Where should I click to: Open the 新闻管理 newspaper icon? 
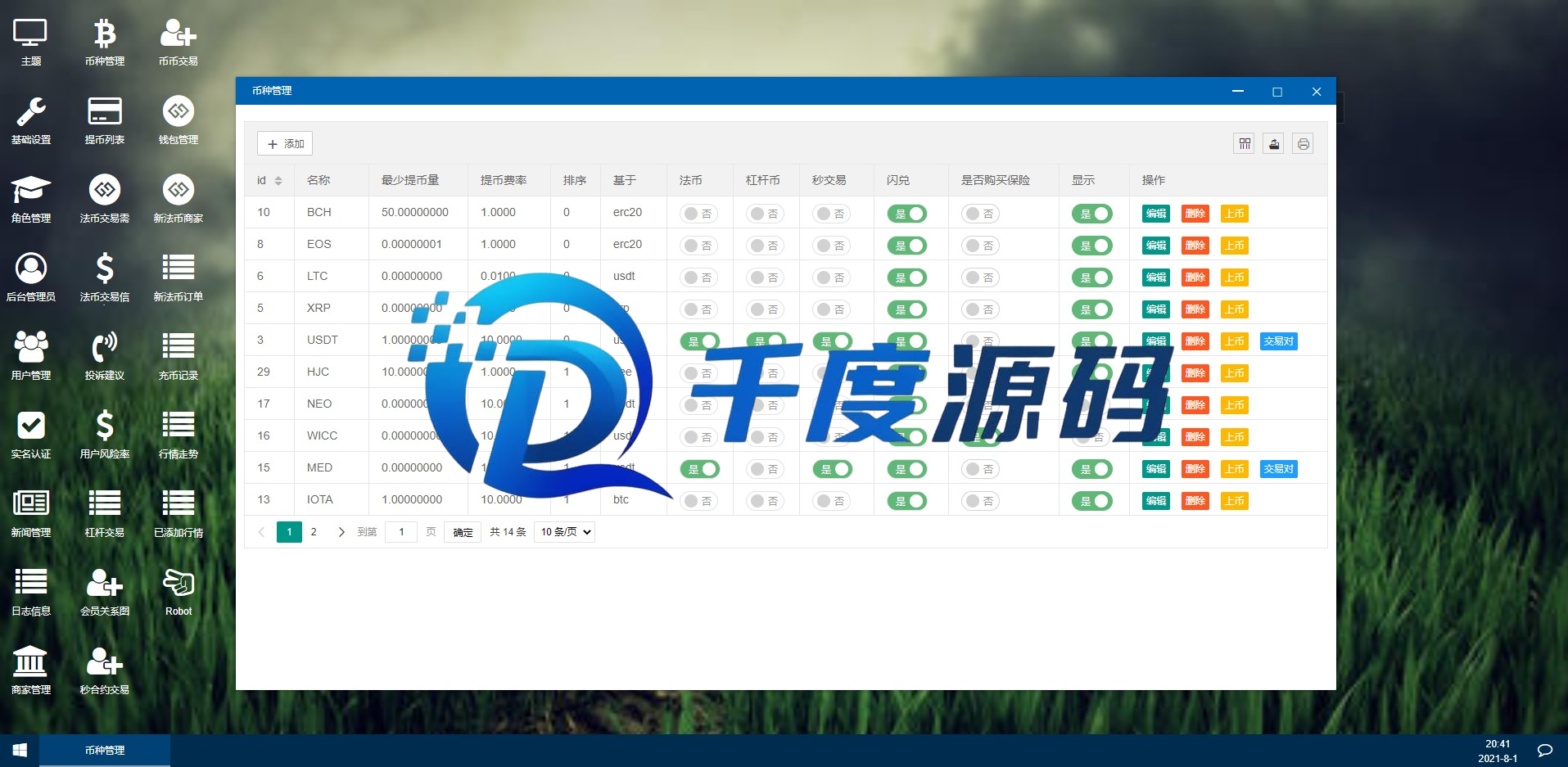point(31,514)
